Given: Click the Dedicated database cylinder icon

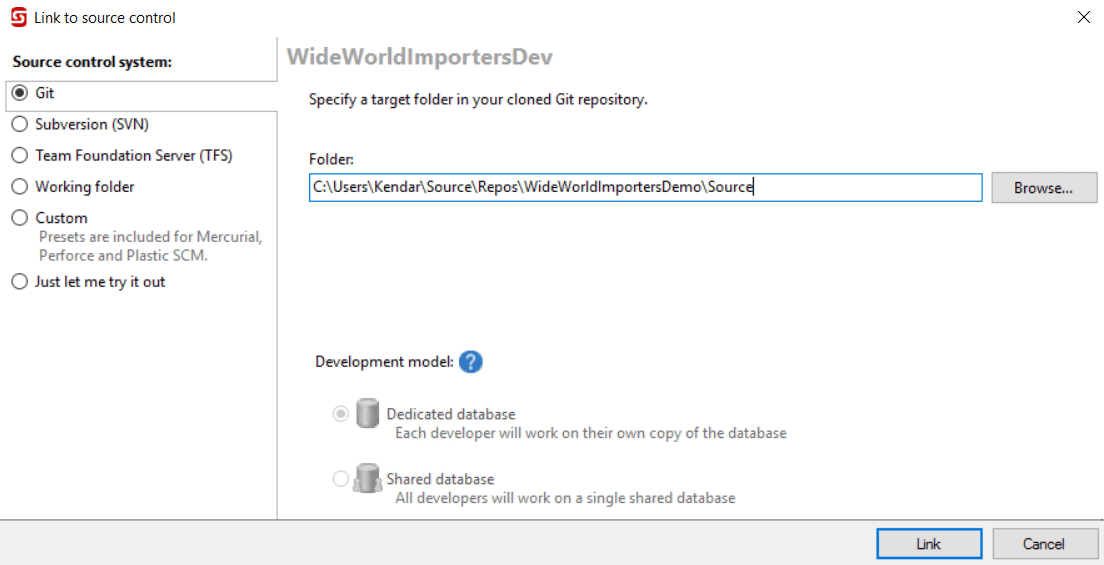Looking at the screenshot, I should (x=368, y=414).
